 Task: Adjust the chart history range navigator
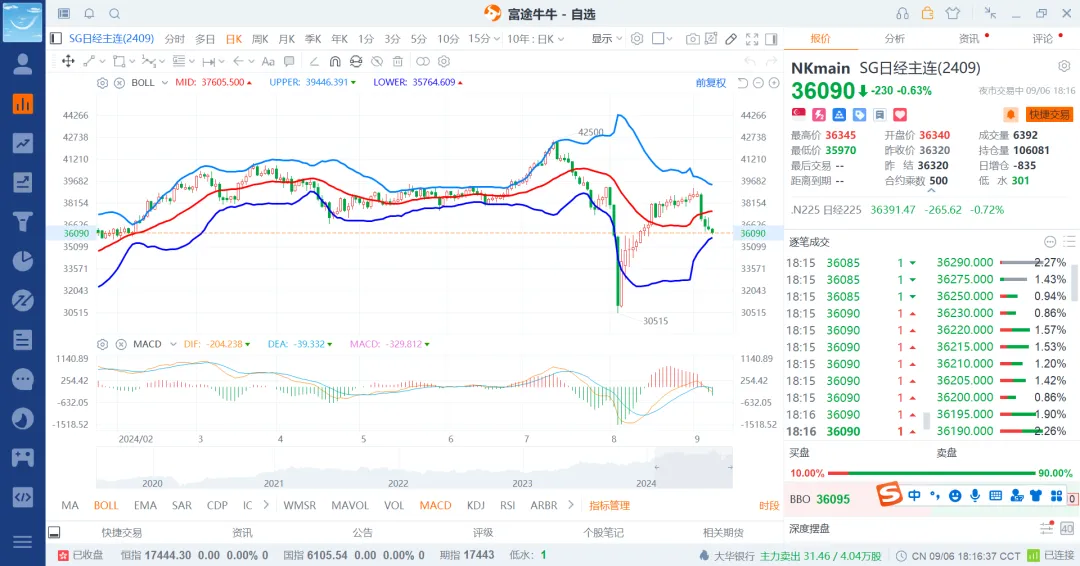tap(414, 468)
